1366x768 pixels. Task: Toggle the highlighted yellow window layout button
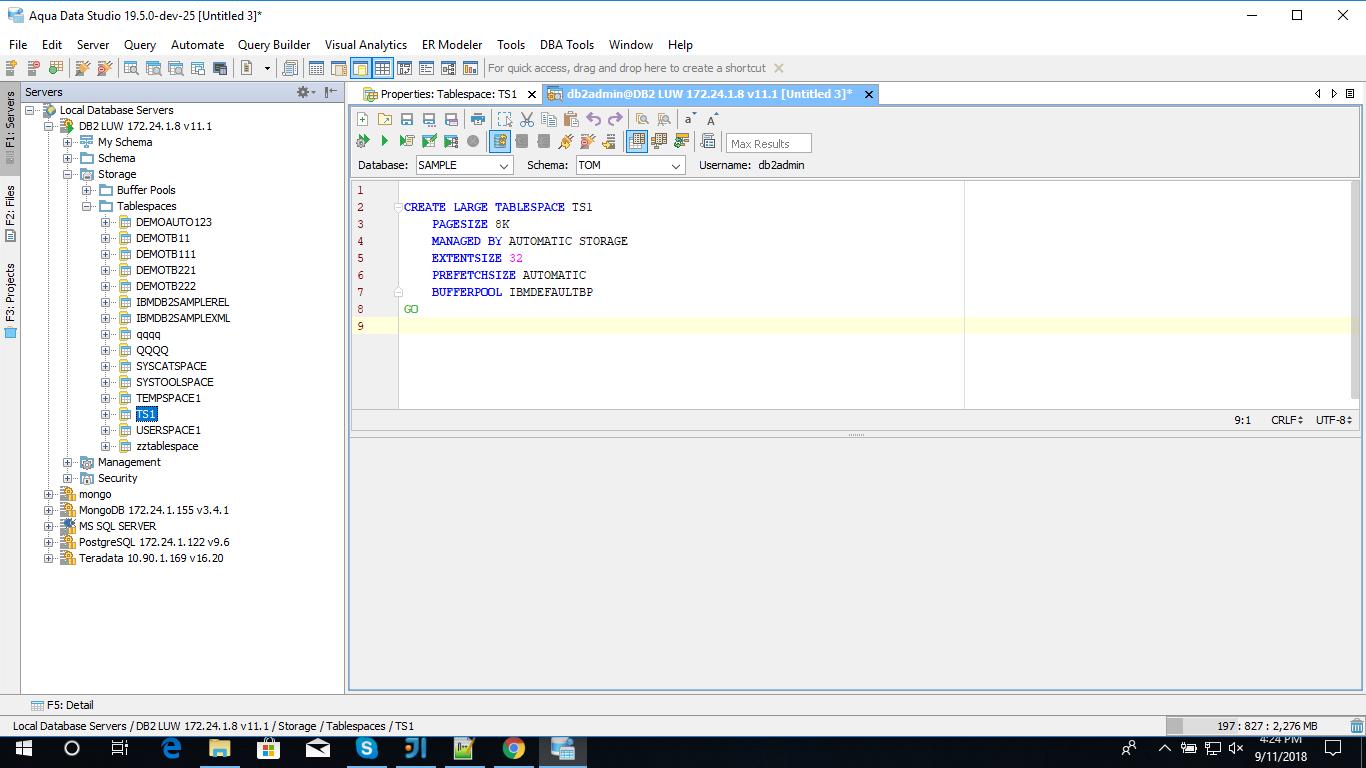[360, 68]
